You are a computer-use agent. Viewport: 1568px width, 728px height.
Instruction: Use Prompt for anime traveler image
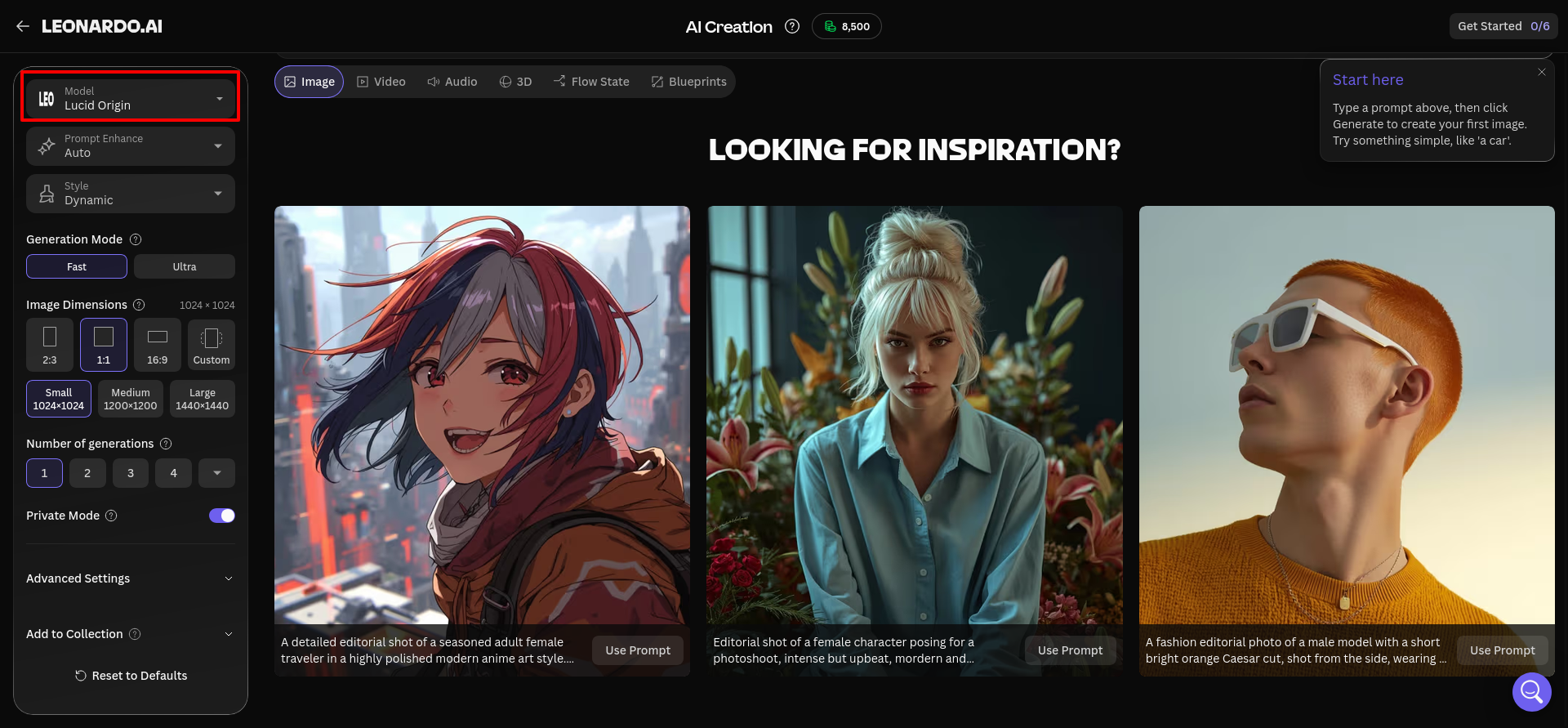(638, 650)
